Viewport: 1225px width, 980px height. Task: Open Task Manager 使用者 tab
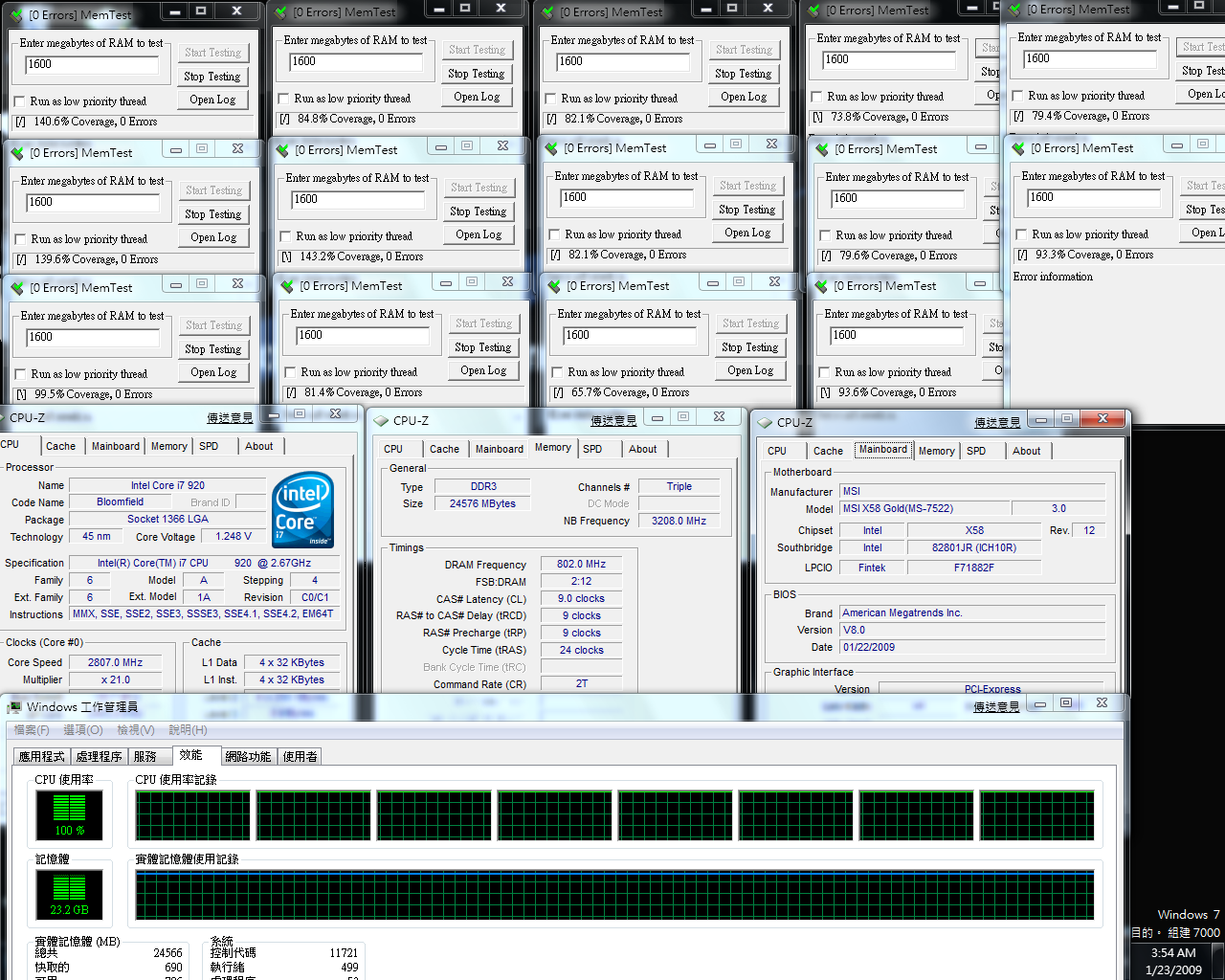coord(300,756)
